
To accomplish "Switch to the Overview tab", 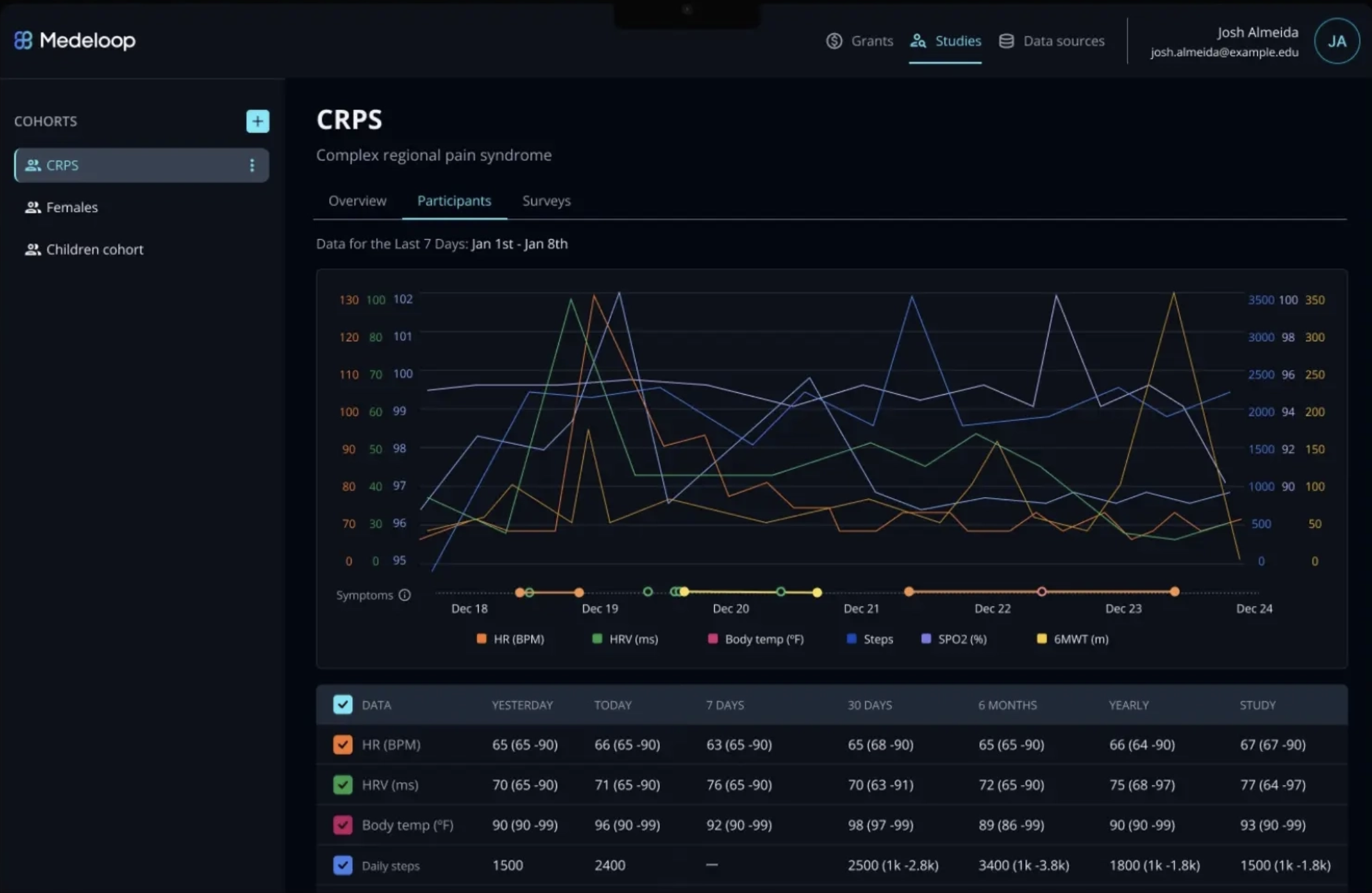I will point(357,201).
